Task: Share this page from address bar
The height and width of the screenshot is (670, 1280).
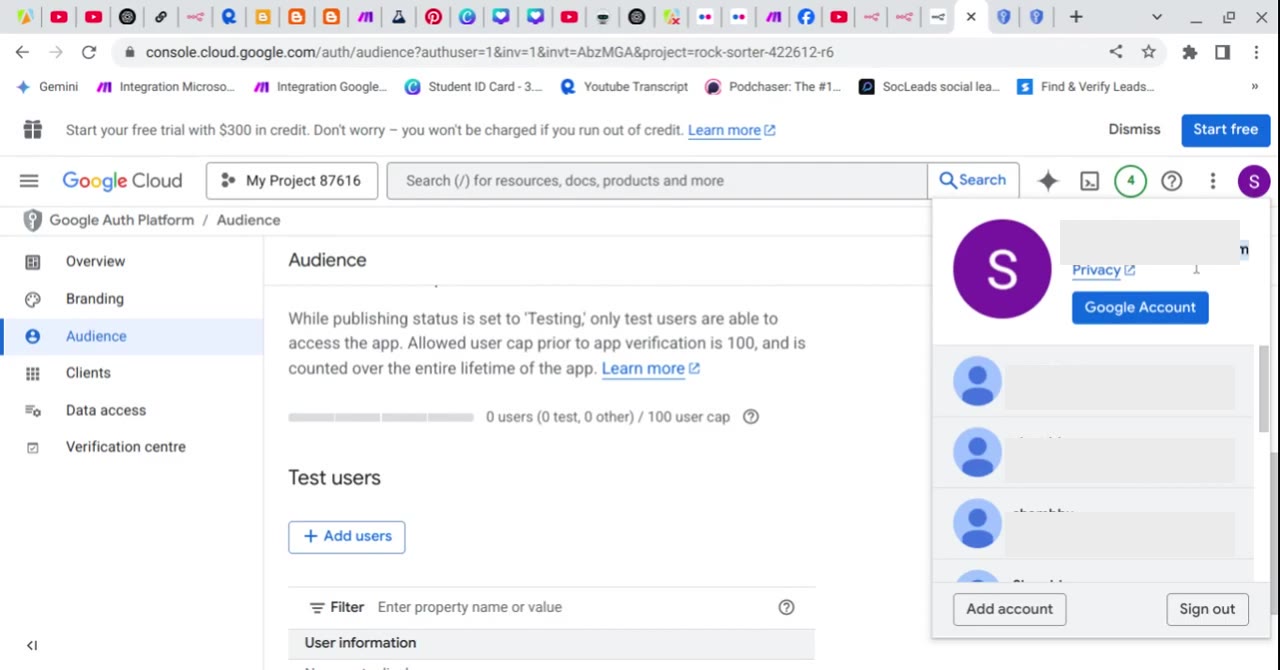Action: [x=1116, y=52]
